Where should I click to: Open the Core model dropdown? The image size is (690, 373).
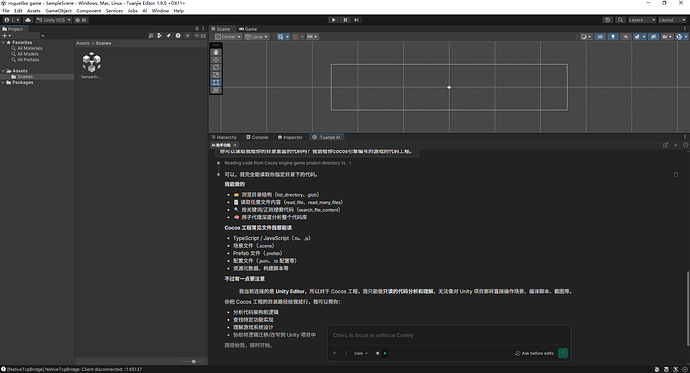click(x=361, y=353)
